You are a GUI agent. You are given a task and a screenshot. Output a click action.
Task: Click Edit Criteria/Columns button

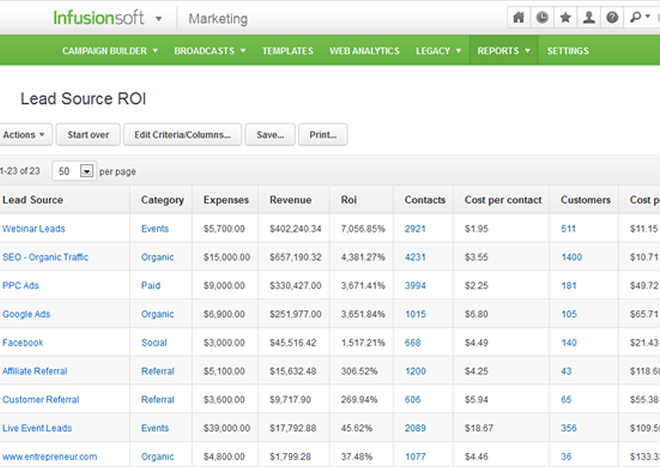point(182,135)
